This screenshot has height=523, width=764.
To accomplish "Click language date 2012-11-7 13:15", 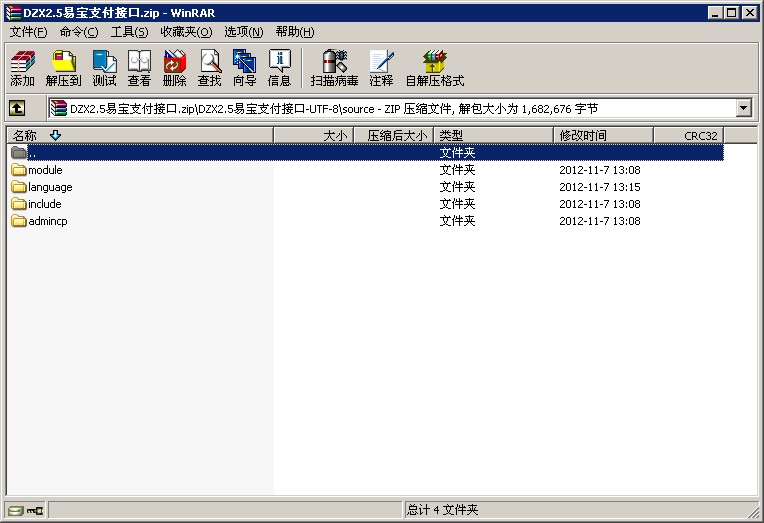I will (x=600, y=187).
